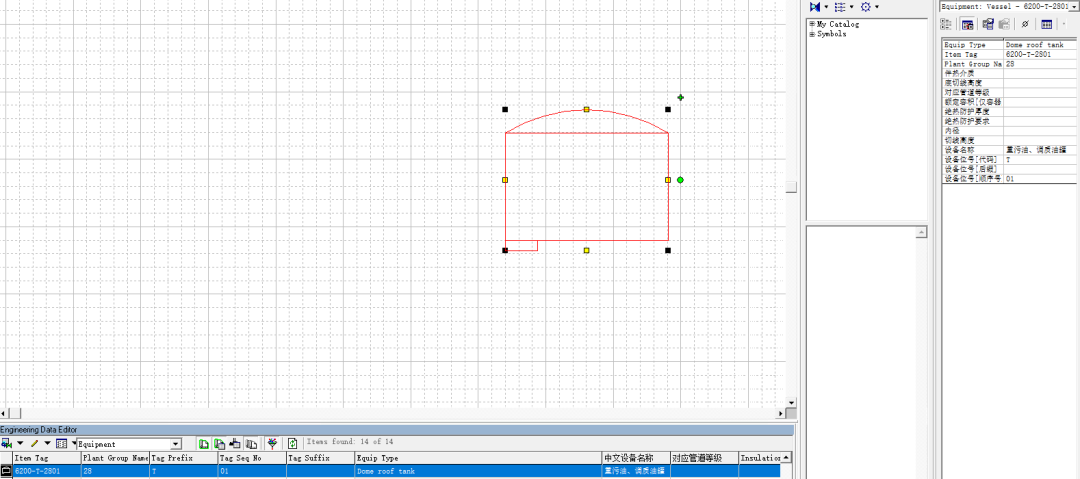Click the categorized view icon in Properties toolbar
1080x479 pixels.
946,24
